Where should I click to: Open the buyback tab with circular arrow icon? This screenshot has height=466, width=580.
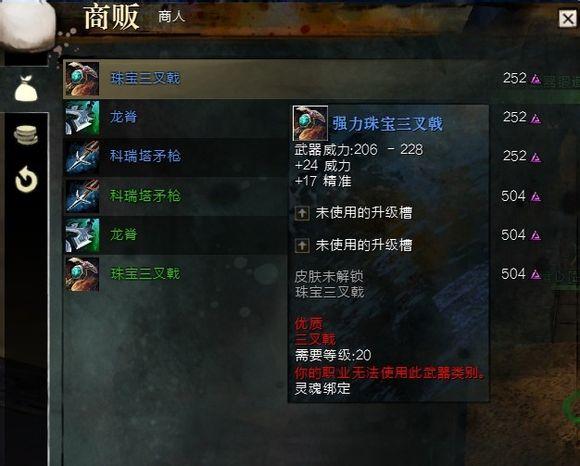coord(26,180)
